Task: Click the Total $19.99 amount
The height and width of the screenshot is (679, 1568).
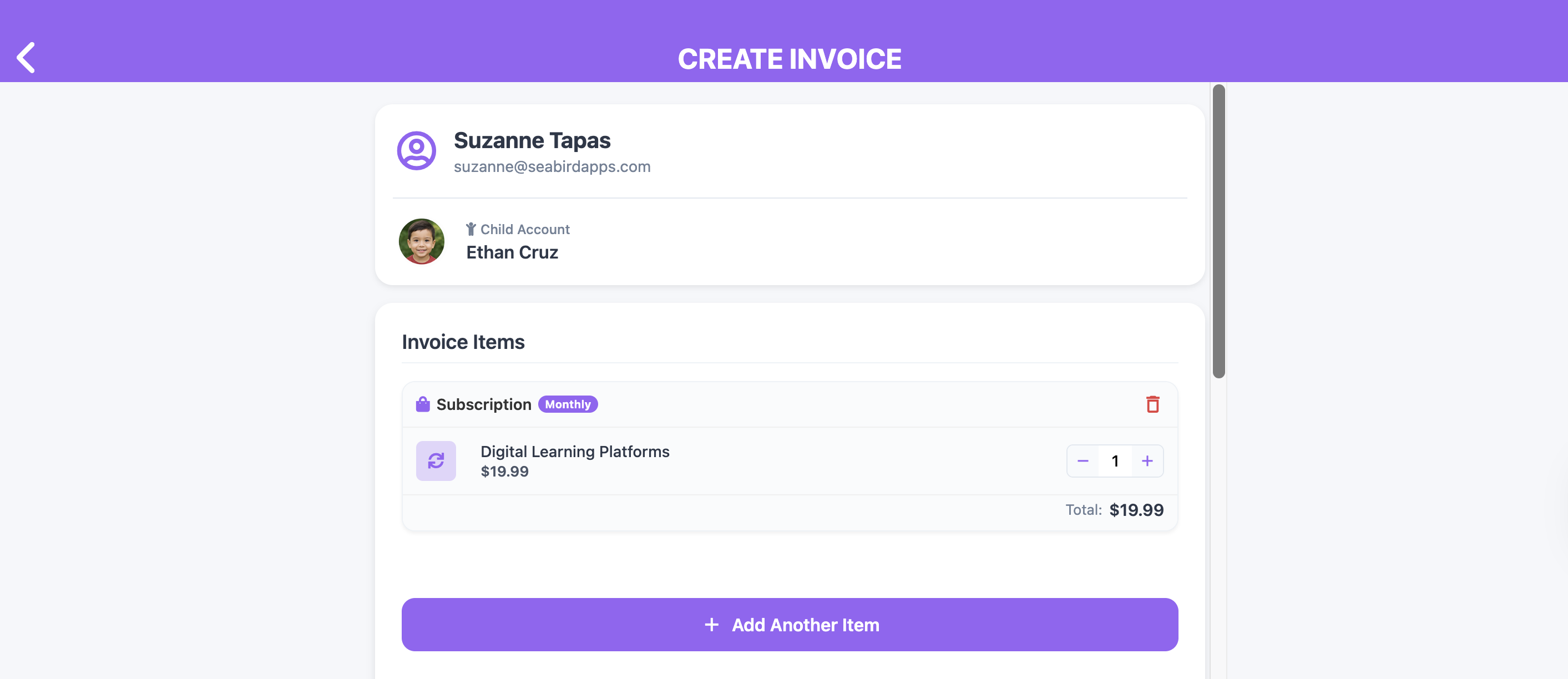Action: 1136,510
